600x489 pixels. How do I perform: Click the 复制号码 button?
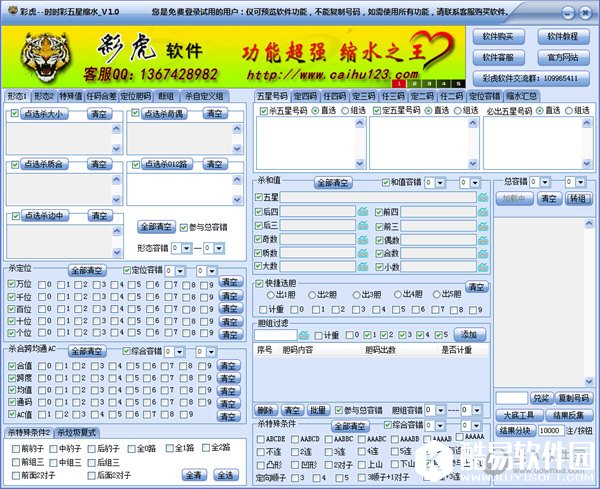(573, 398)
